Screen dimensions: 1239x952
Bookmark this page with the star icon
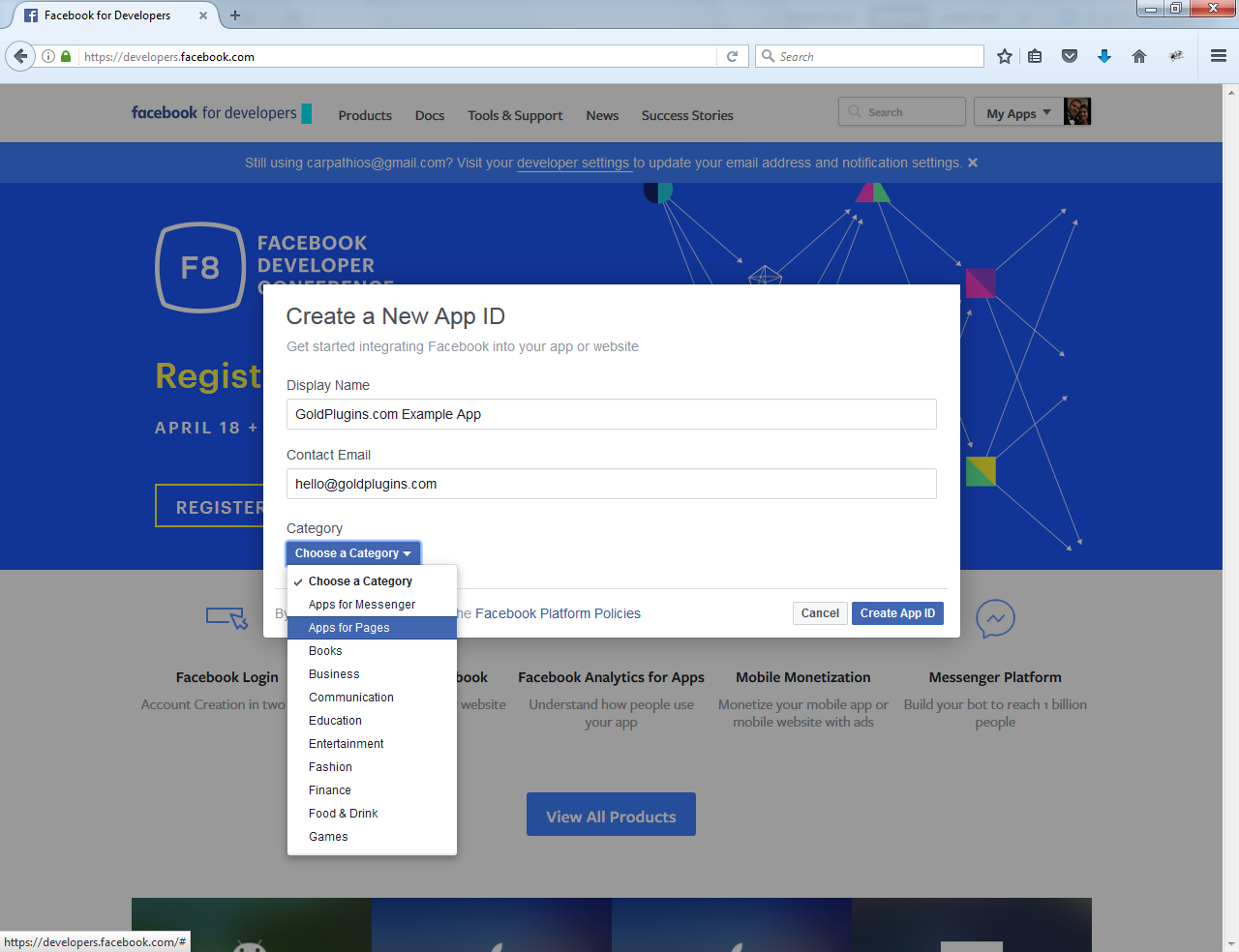pyautogui.click(x=1005, y=56)
